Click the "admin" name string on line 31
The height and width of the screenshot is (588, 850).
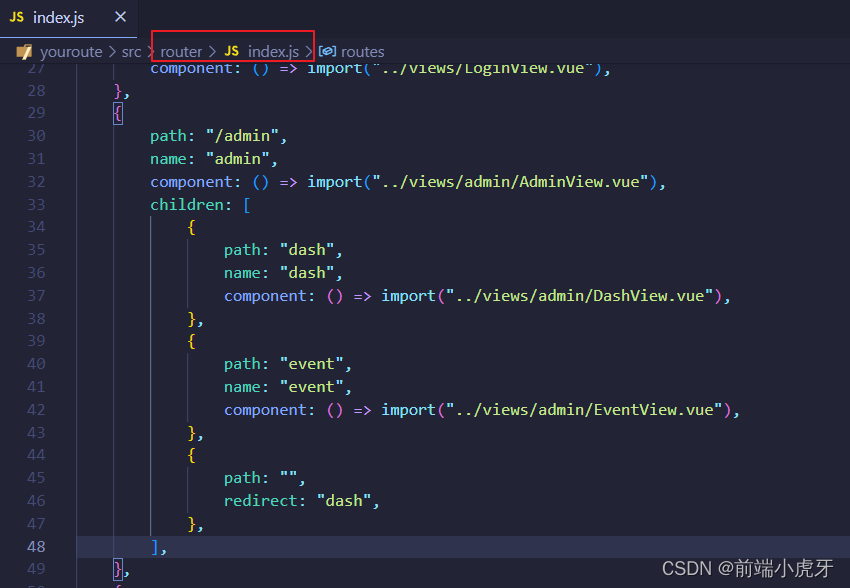pos(237,159)
